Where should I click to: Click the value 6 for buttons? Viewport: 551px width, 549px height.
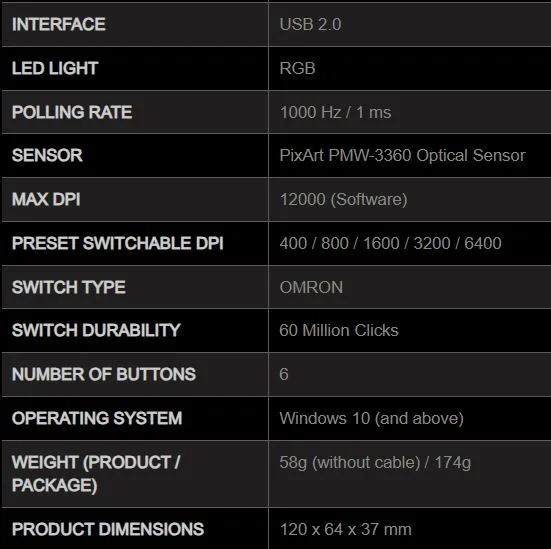pyautogui.click(x=284, y=374)
